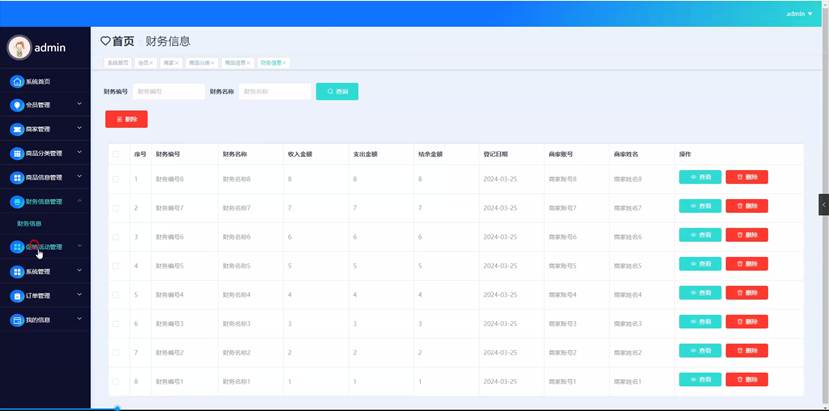
Task: Click cell 商家账号6 in the table
Action: point(563,237)
